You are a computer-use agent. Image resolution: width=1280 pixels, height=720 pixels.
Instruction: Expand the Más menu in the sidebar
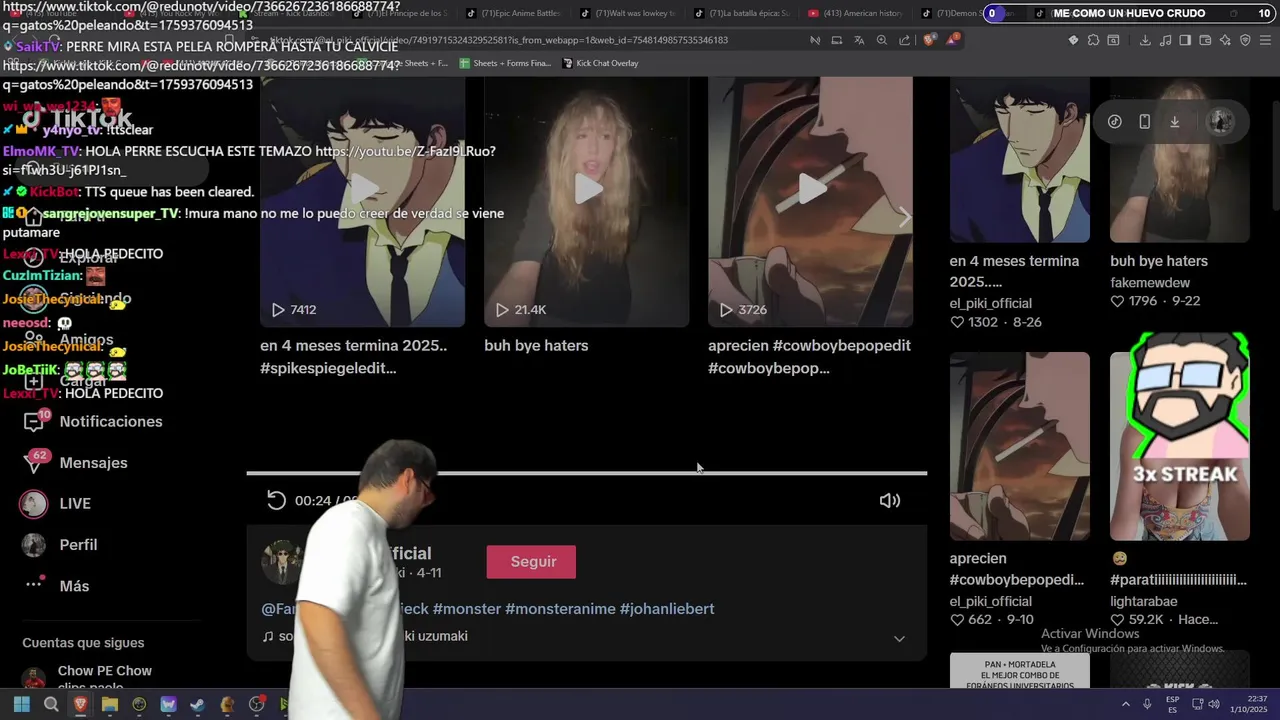(x=56, y=586)
